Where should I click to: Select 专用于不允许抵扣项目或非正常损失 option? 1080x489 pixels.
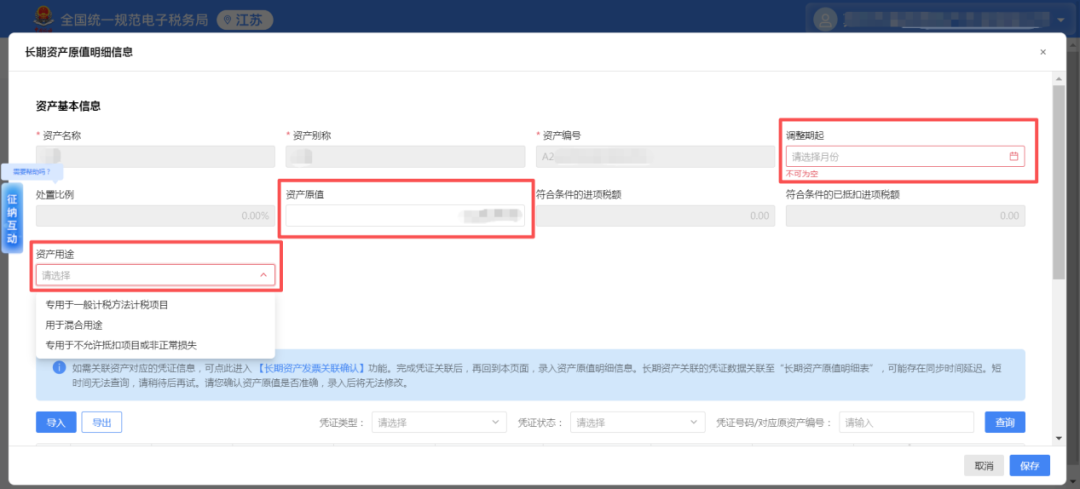click(x=155, y=344)
